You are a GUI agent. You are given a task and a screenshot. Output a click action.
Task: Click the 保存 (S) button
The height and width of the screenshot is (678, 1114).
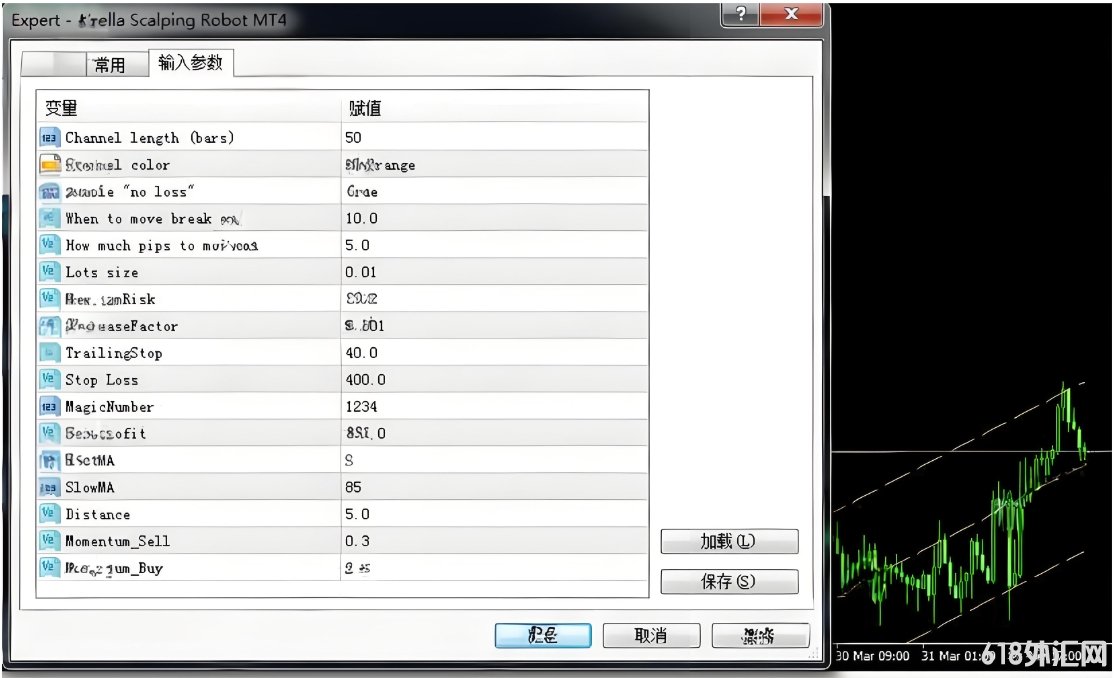pos(729,581)
